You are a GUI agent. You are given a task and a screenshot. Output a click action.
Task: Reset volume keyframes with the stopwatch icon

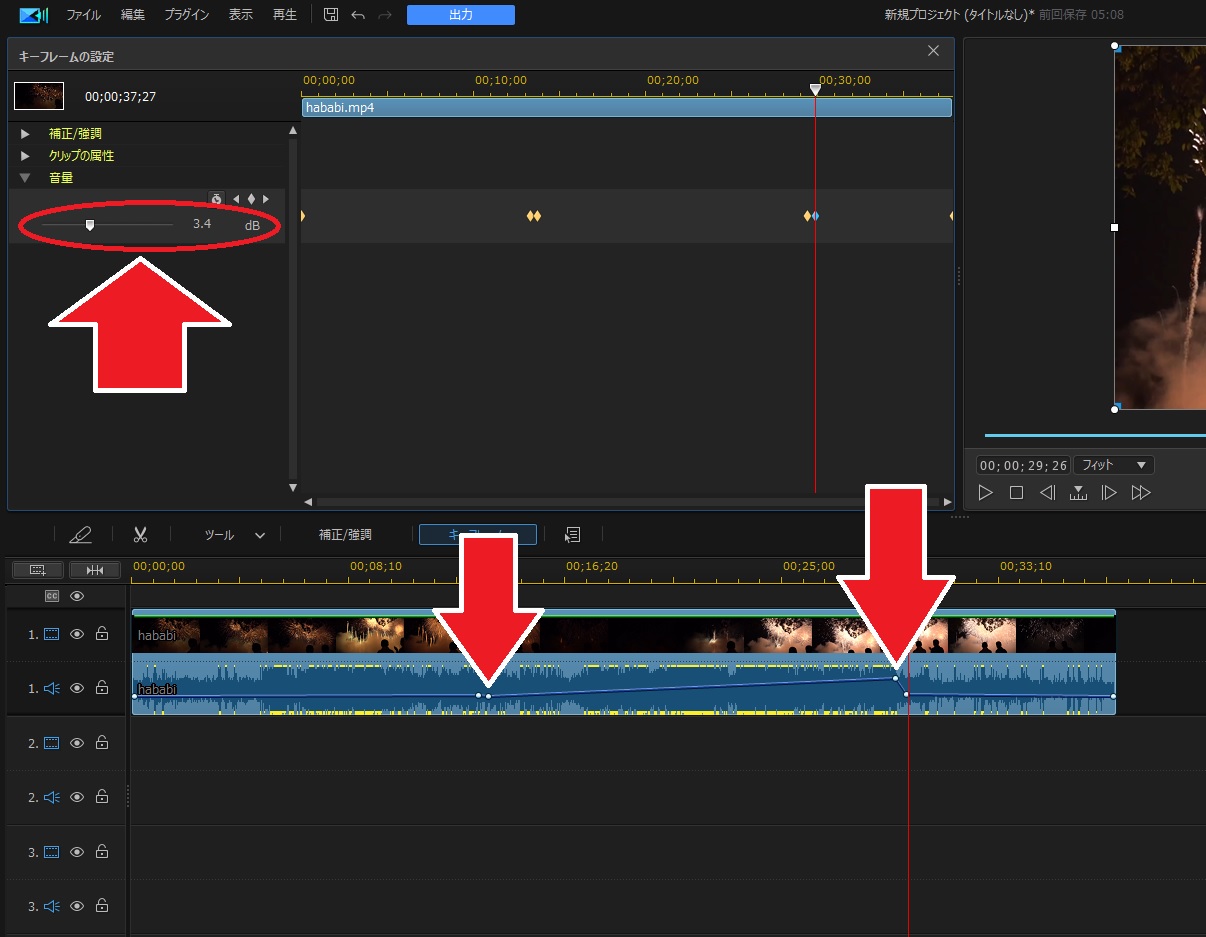point(216,199)
